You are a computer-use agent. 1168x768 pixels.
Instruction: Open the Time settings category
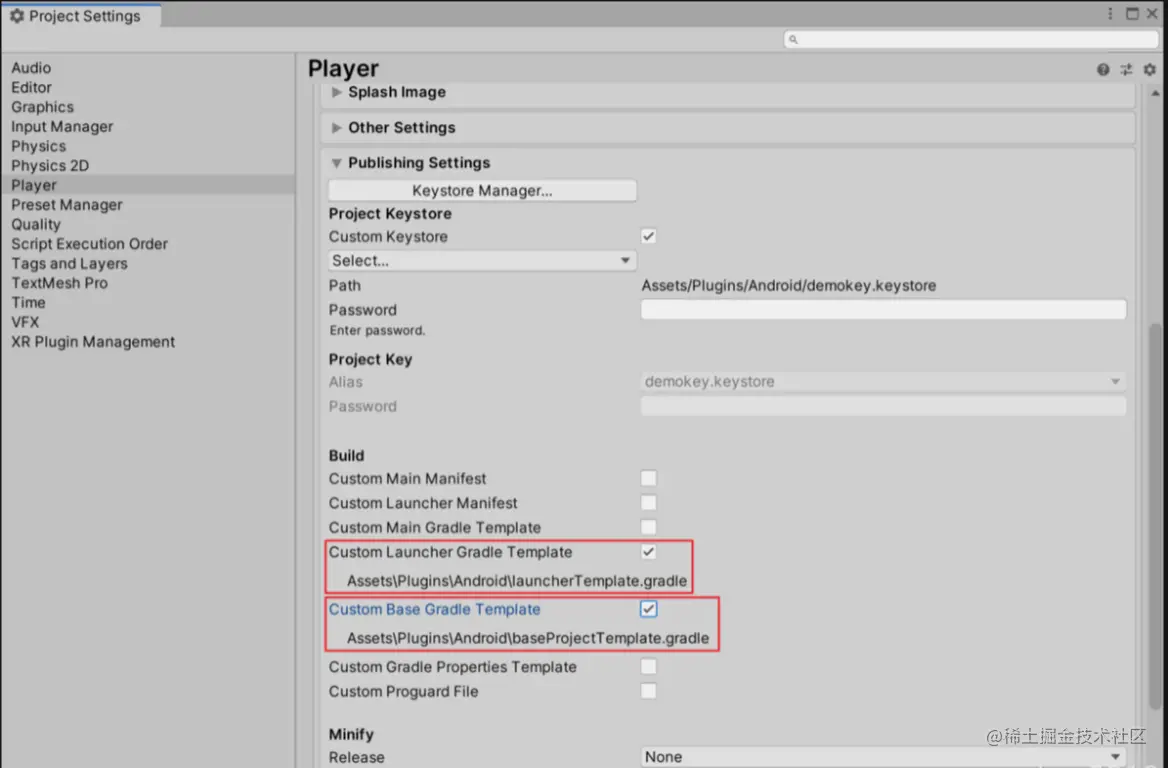coord(28,302)
